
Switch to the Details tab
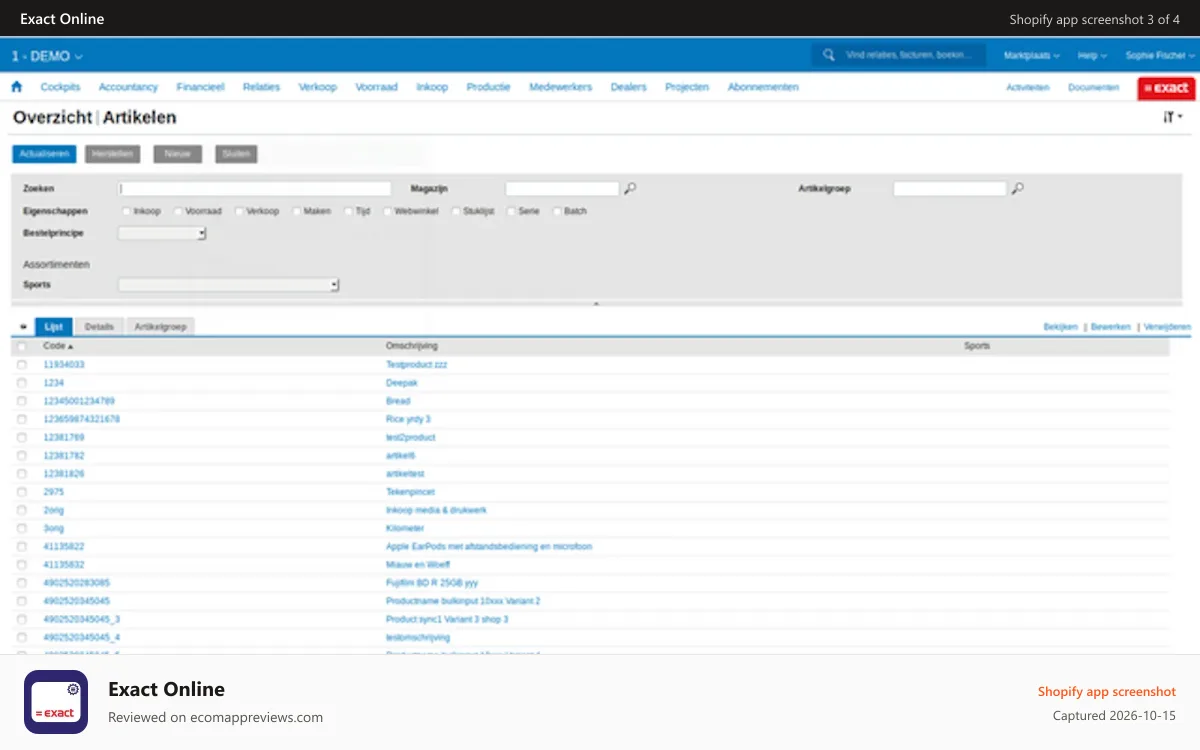tap(99, 327)
